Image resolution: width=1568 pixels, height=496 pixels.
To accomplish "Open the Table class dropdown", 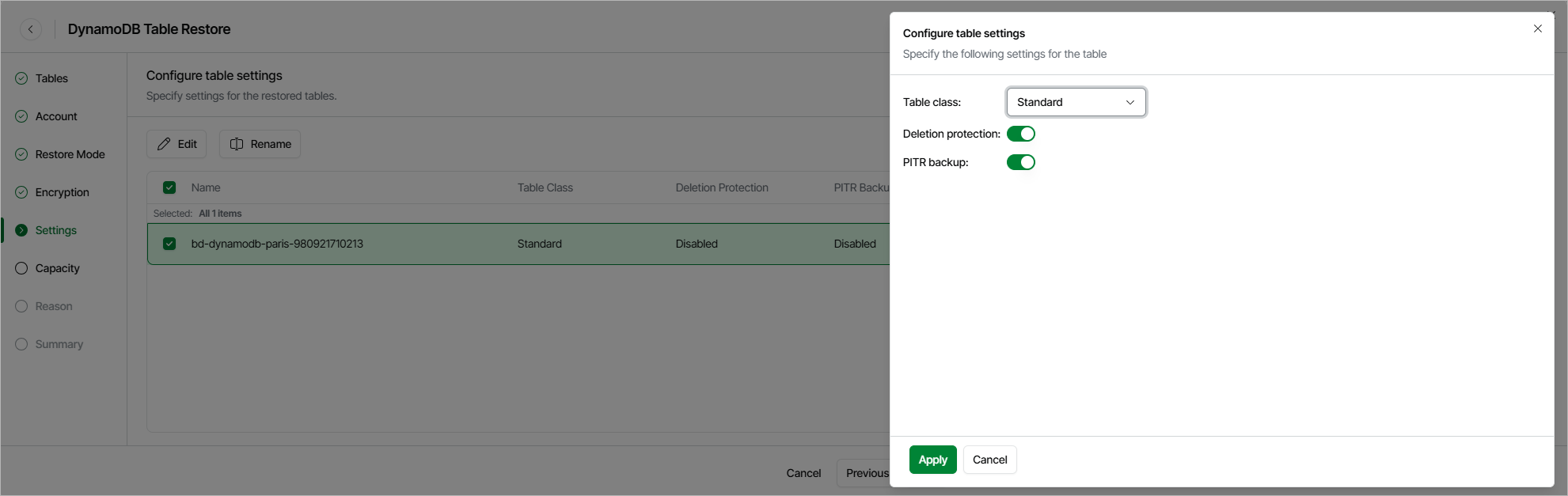I will (1075, 102).
